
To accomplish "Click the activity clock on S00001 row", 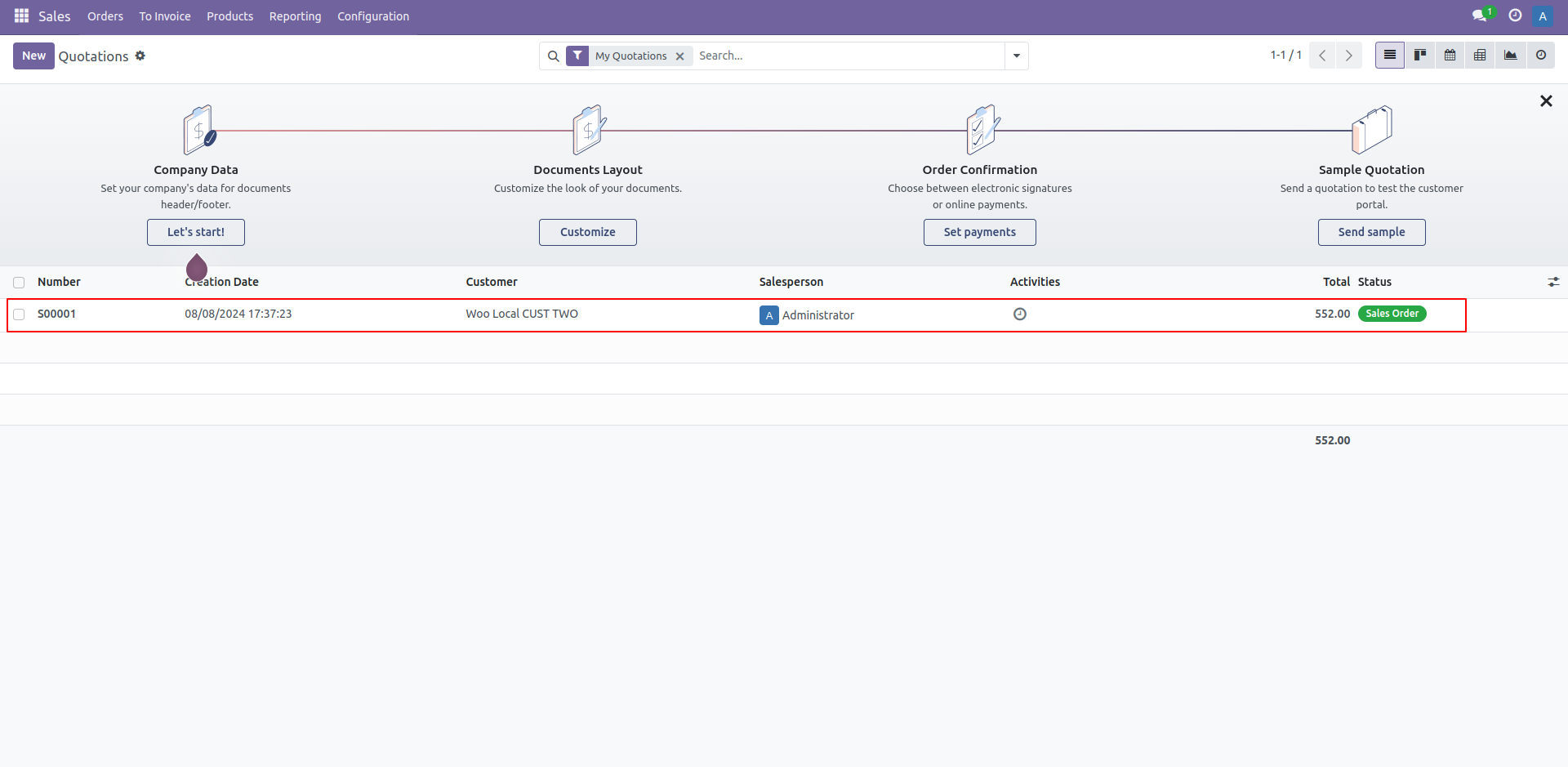I will pyautogui.click(x=1019, y=314).
